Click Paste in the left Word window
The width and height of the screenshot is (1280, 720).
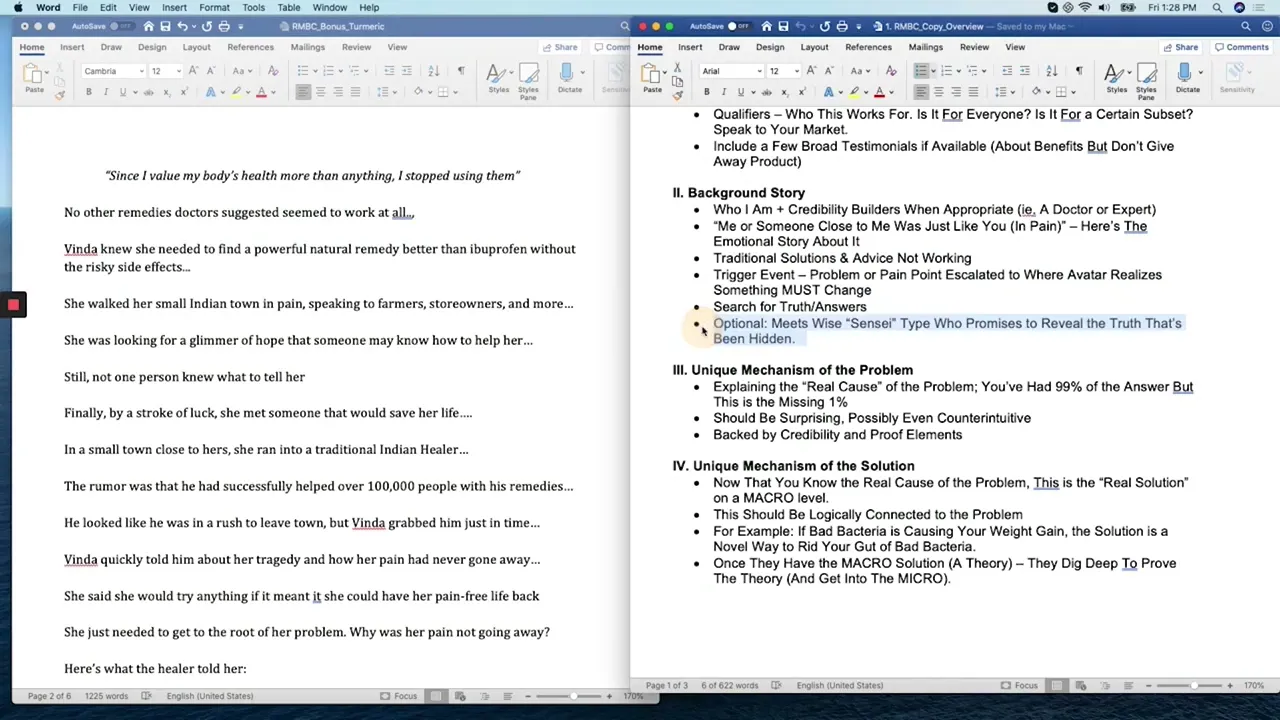[33, 79]
